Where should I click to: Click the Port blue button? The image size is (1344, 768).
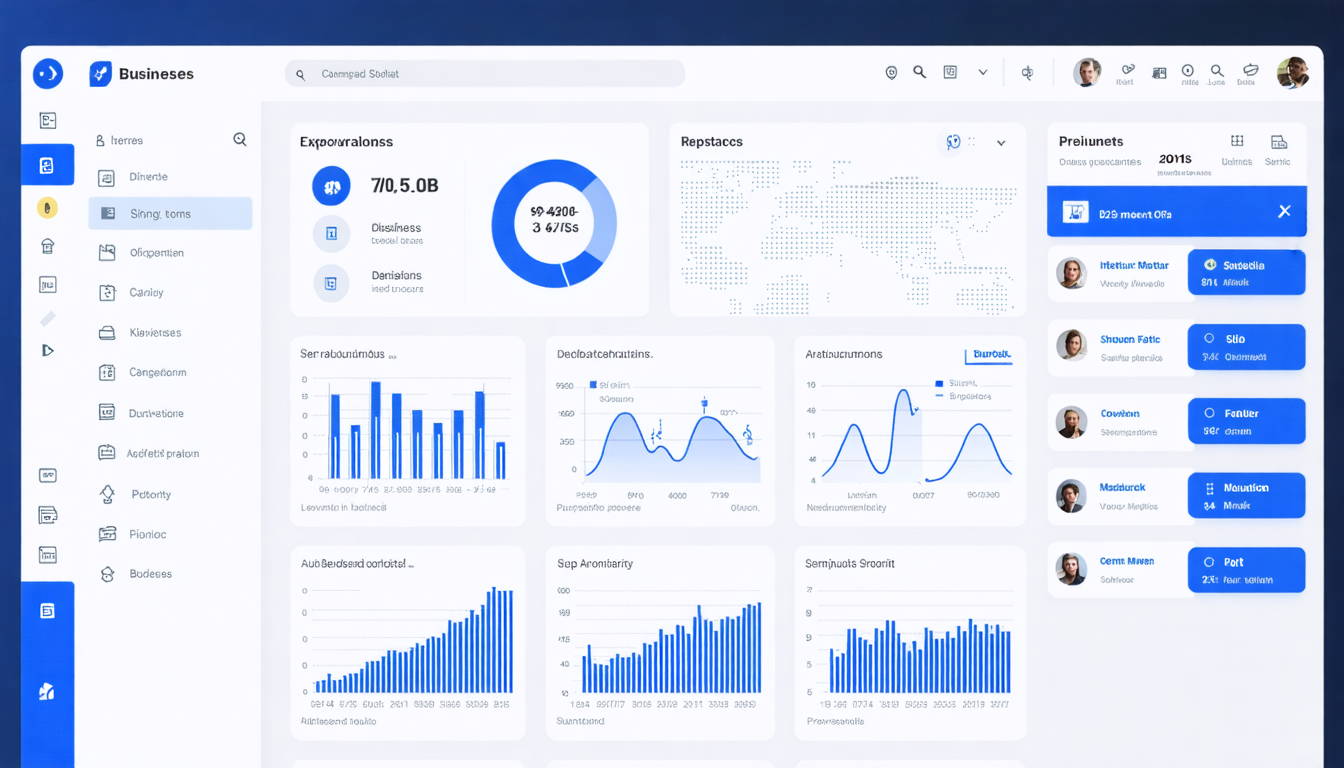click(x=1246, y=570)
